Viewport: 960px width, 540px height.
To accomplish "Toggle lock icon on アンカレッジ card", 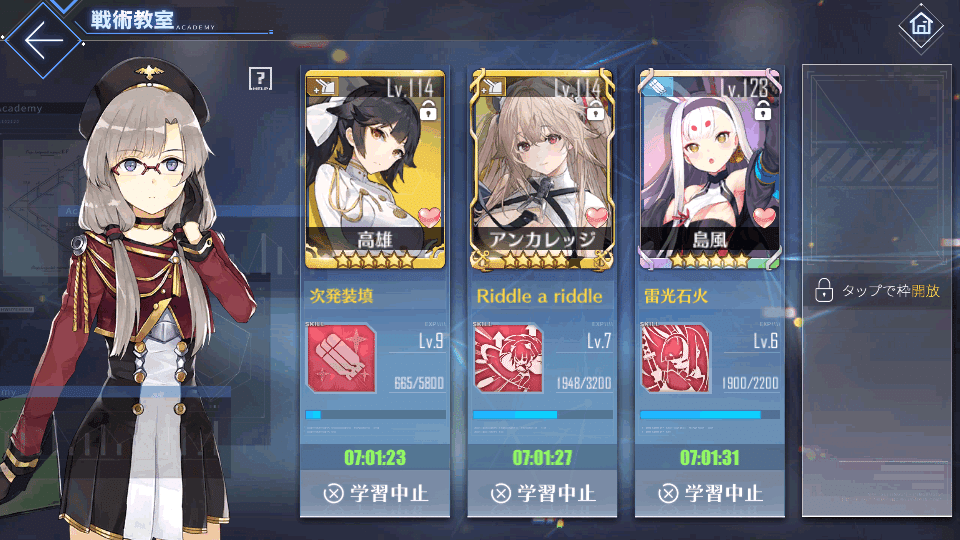I will pyautogui.click(x=594, y=111).
